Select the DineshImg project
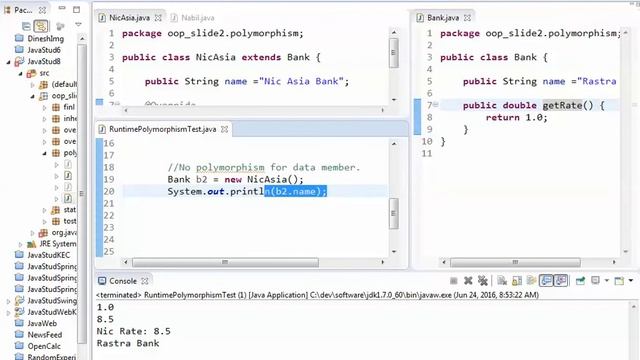The height and width of the screenshot is (360, 640). 45,39
